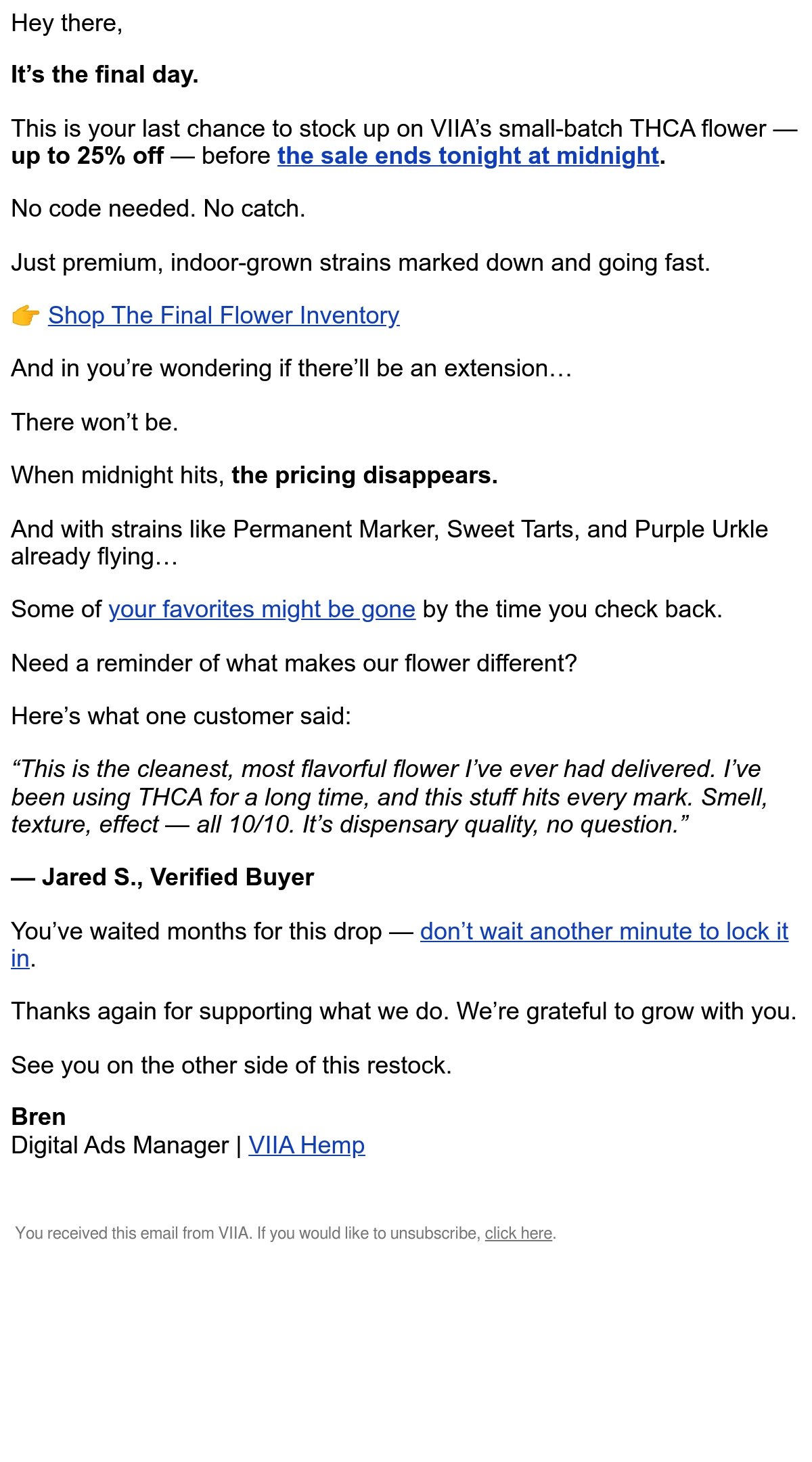Click 'See you on the other side' line
This screenshot has width=812, height=1462.
pos(231,1065)
